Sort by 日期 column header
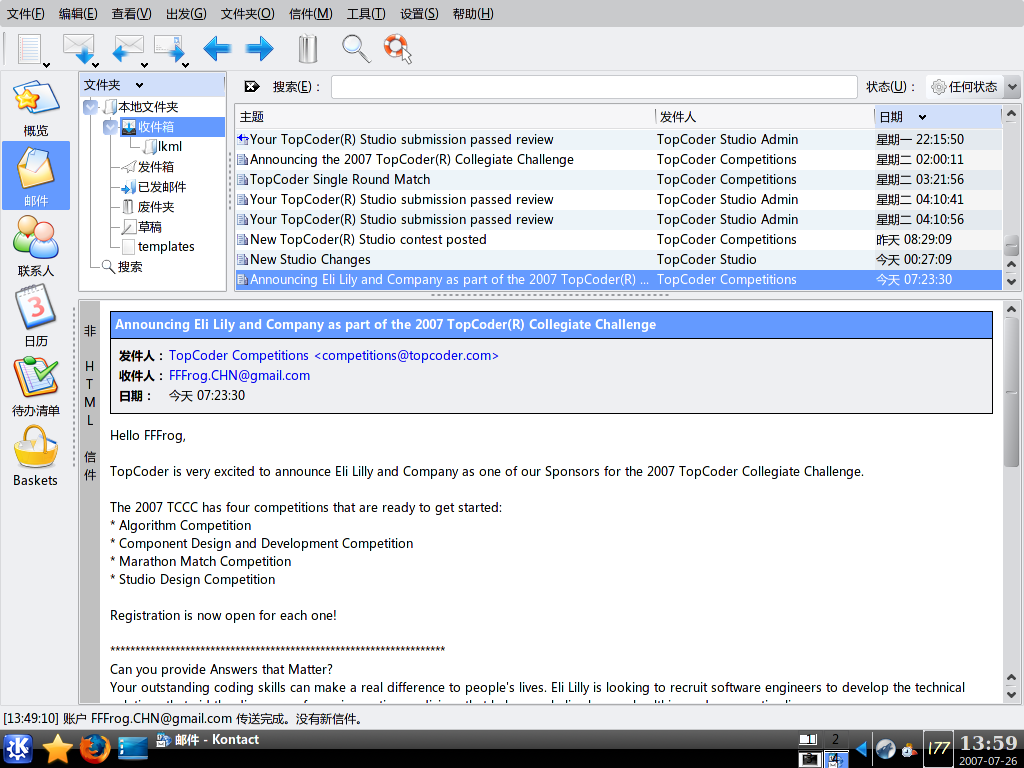 [x=938, y=117]
